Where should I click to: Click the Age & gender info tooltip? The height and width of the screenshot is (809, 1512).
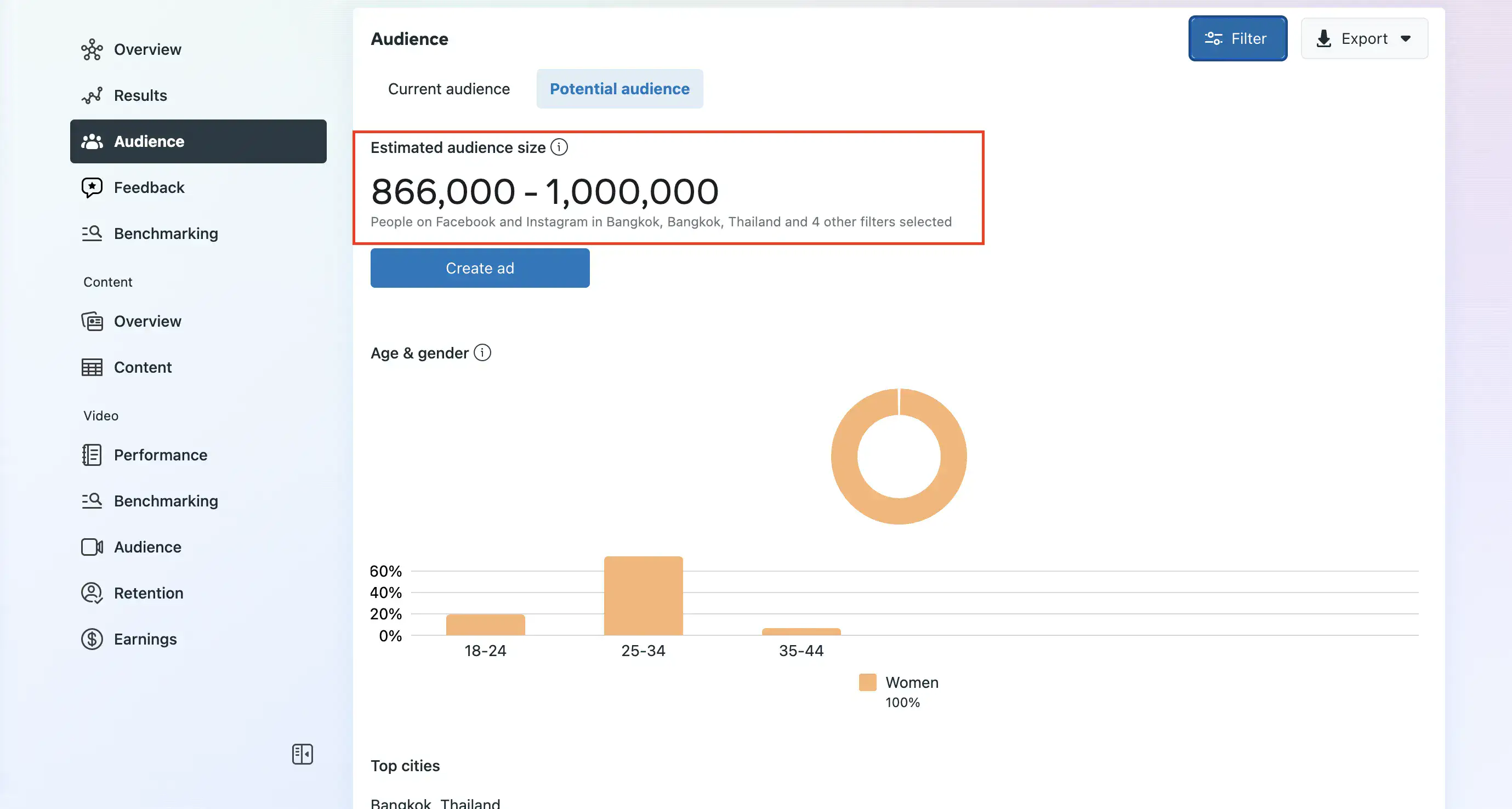[482, 352]
